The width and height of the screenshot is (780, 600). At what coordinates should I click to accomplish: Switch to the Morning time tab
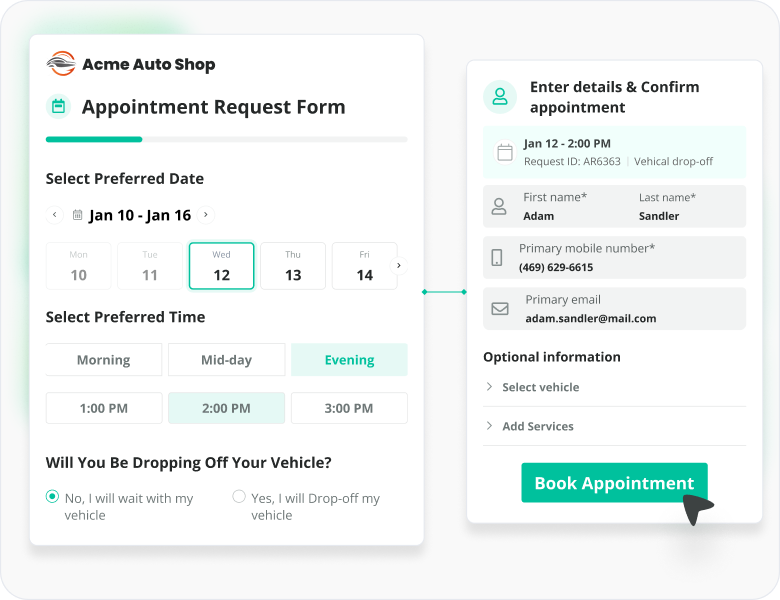coord(104,360)
